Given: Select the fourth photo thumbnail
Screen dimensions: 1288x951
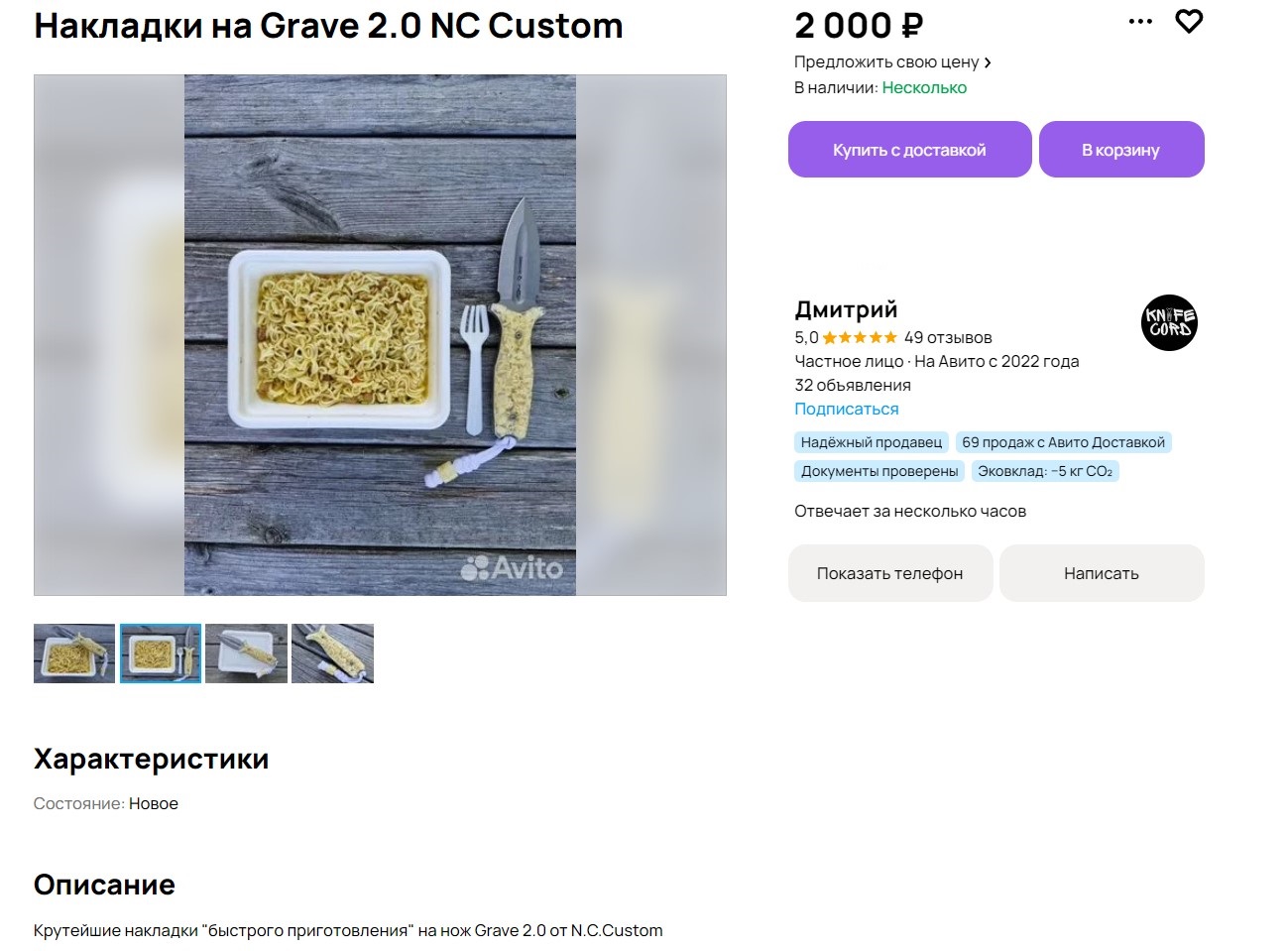Looking at the screenshot, I should coord(332,654).
